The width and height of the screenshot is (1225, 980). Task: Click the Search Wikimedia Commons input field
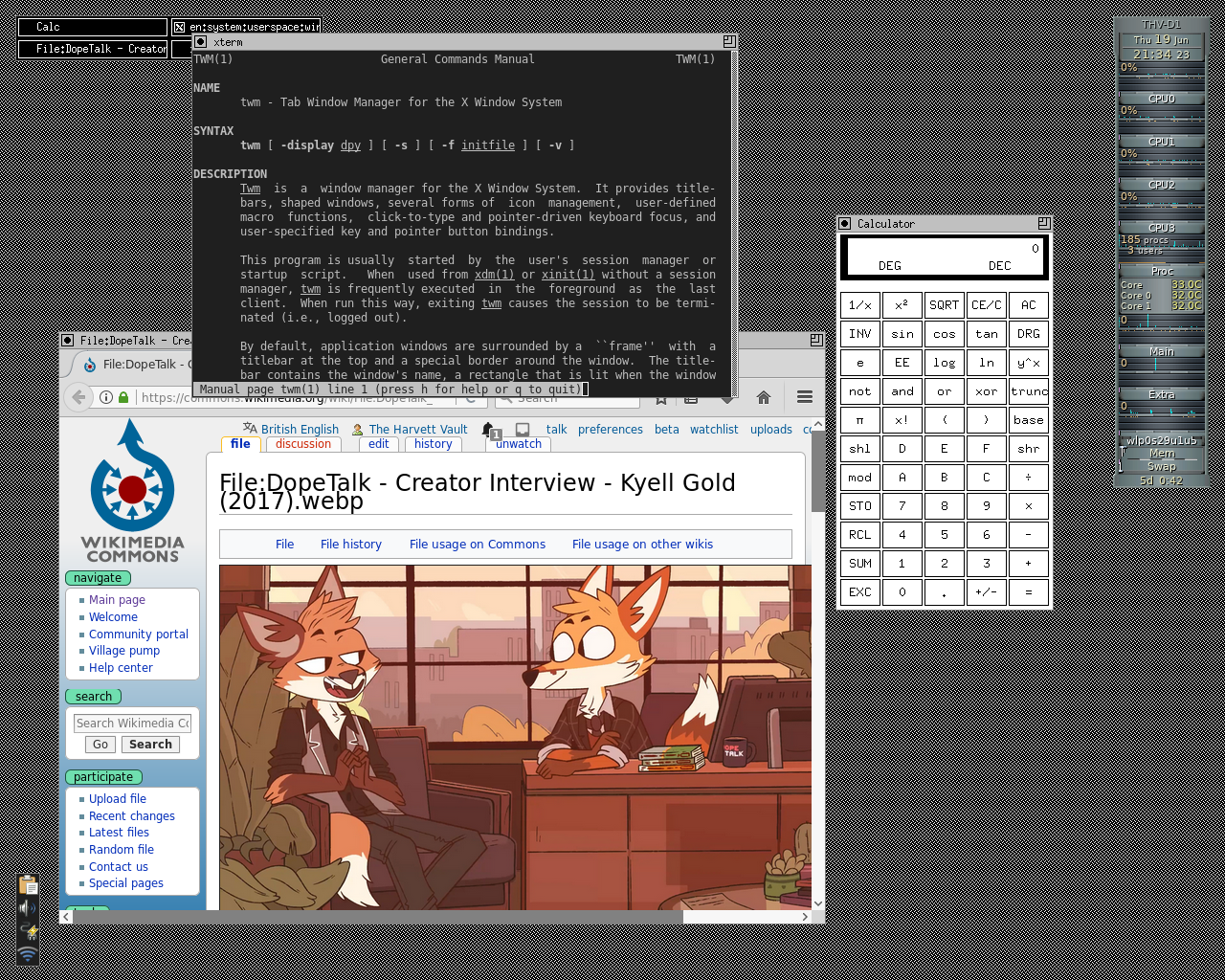pyautogui.click(x=133, y=724)
